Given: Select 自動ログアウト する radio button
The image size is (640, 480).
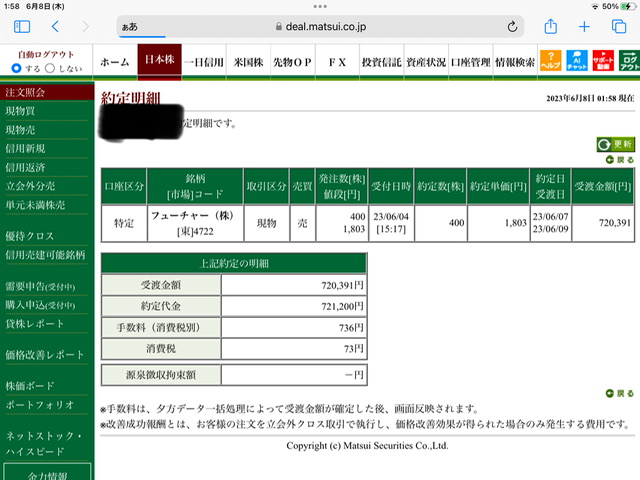Looking at the screenshot, I should [16, 68].
